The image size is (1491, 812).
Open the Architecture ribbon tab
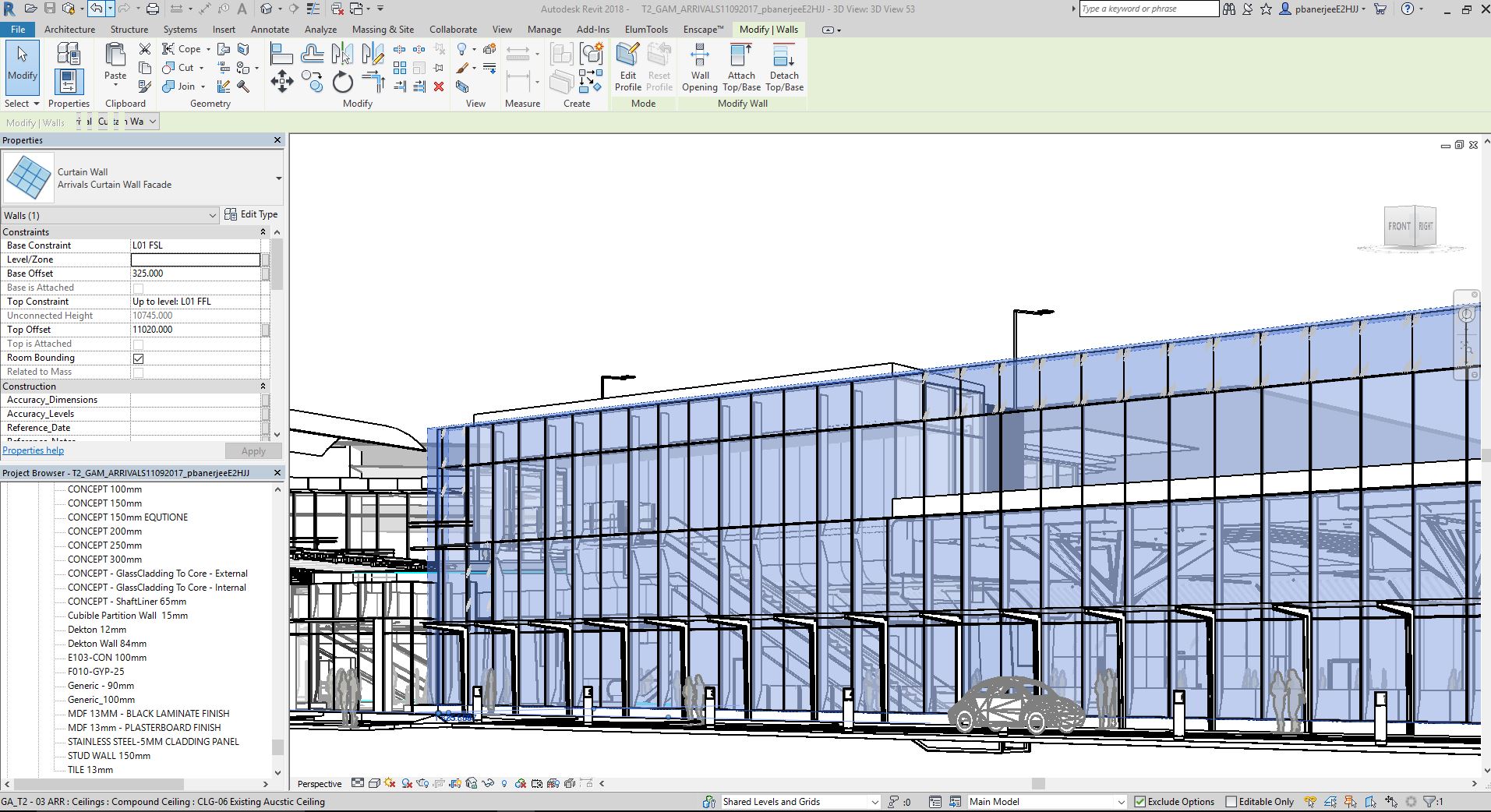pyautogui.click(x=69, y=30)
